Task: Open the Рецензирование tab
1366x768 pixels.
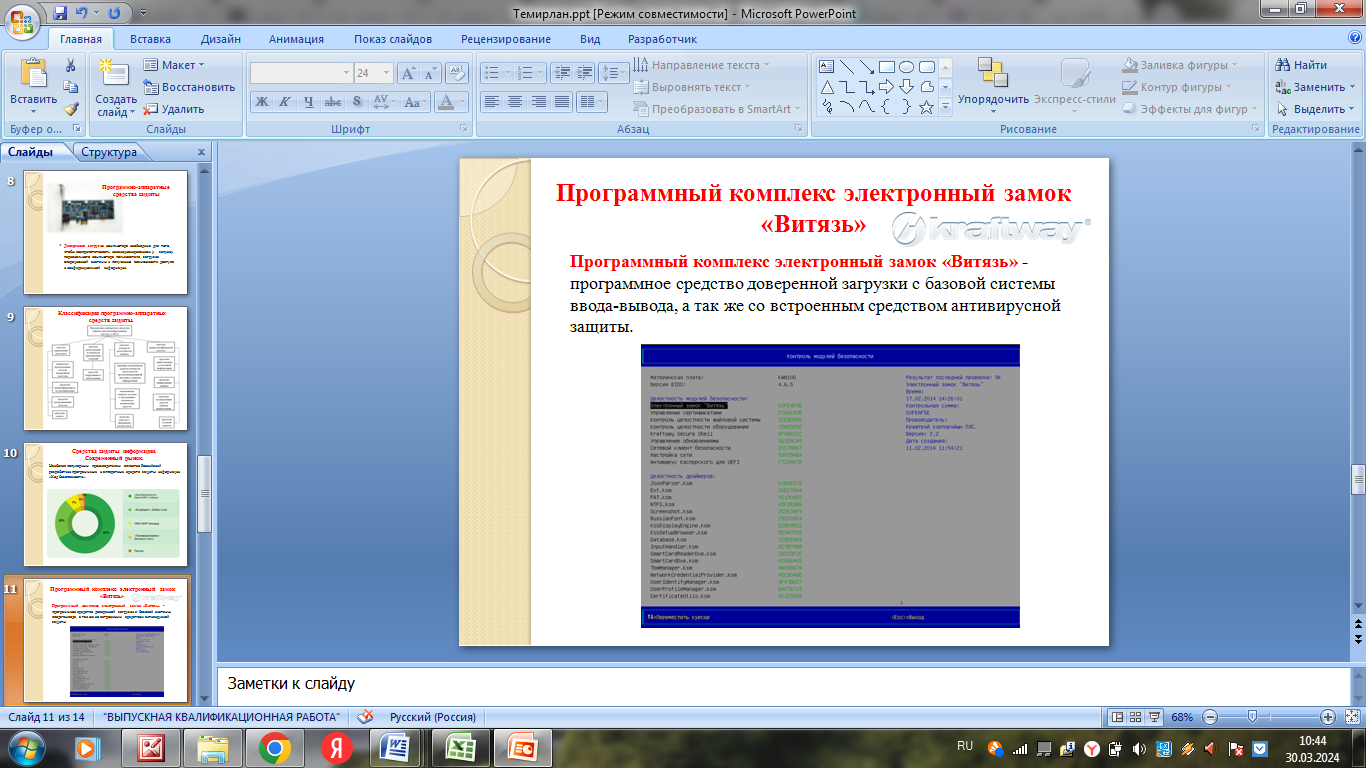Action: tap(506, 39)
